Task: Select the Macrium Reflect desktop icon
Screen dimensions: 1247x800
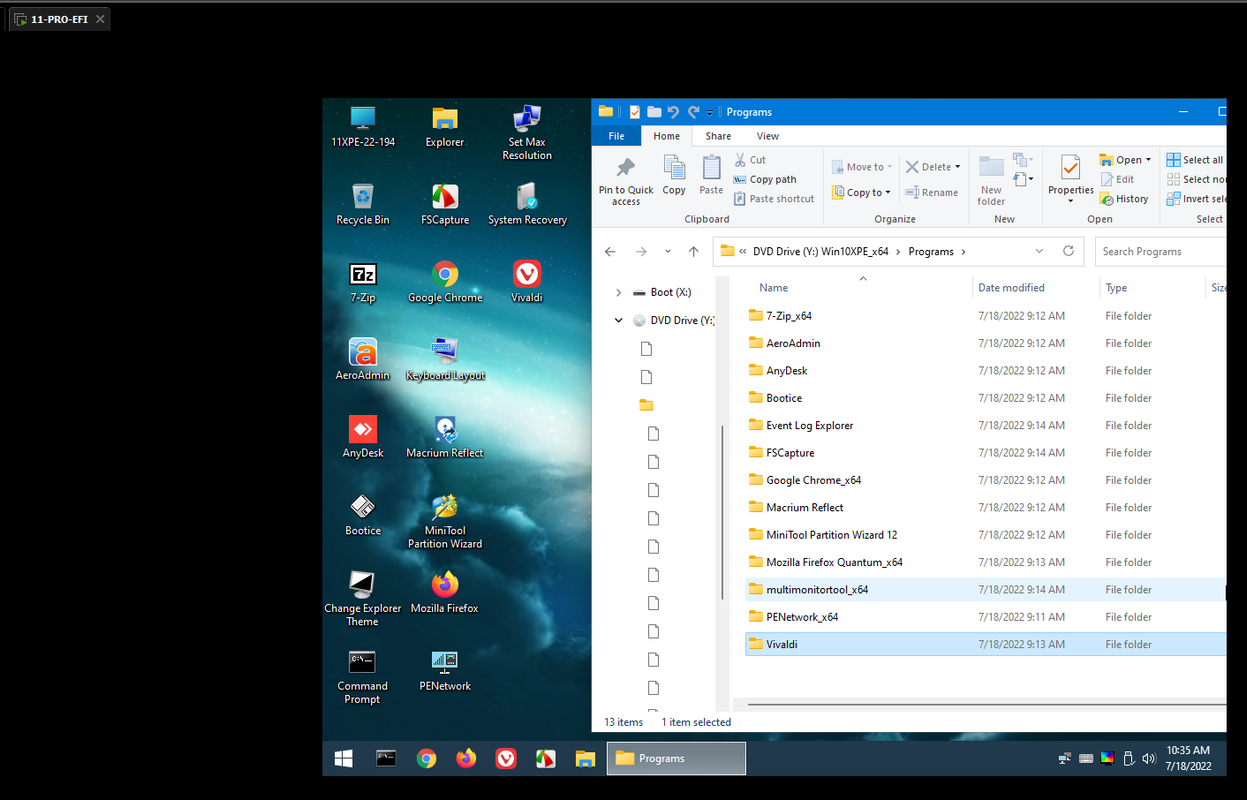Action: (x=445, y=437)
